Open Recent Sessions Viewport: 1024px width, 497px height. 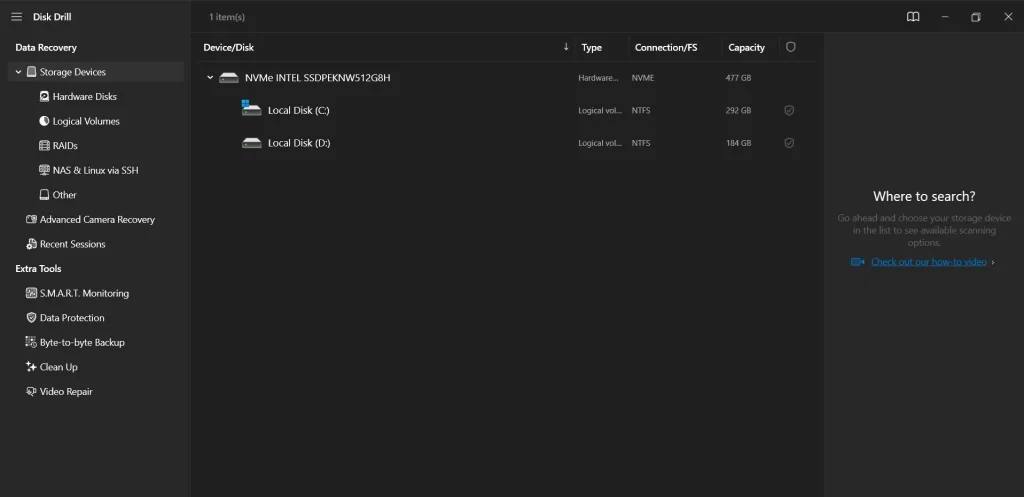point(72,244)
